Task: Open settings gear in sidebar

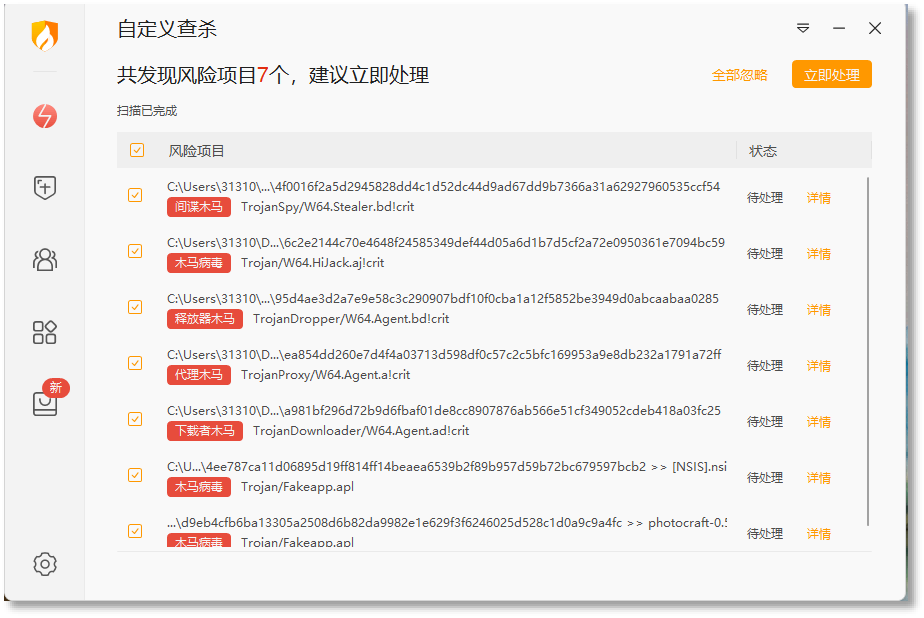Action: tap(45, 564)
